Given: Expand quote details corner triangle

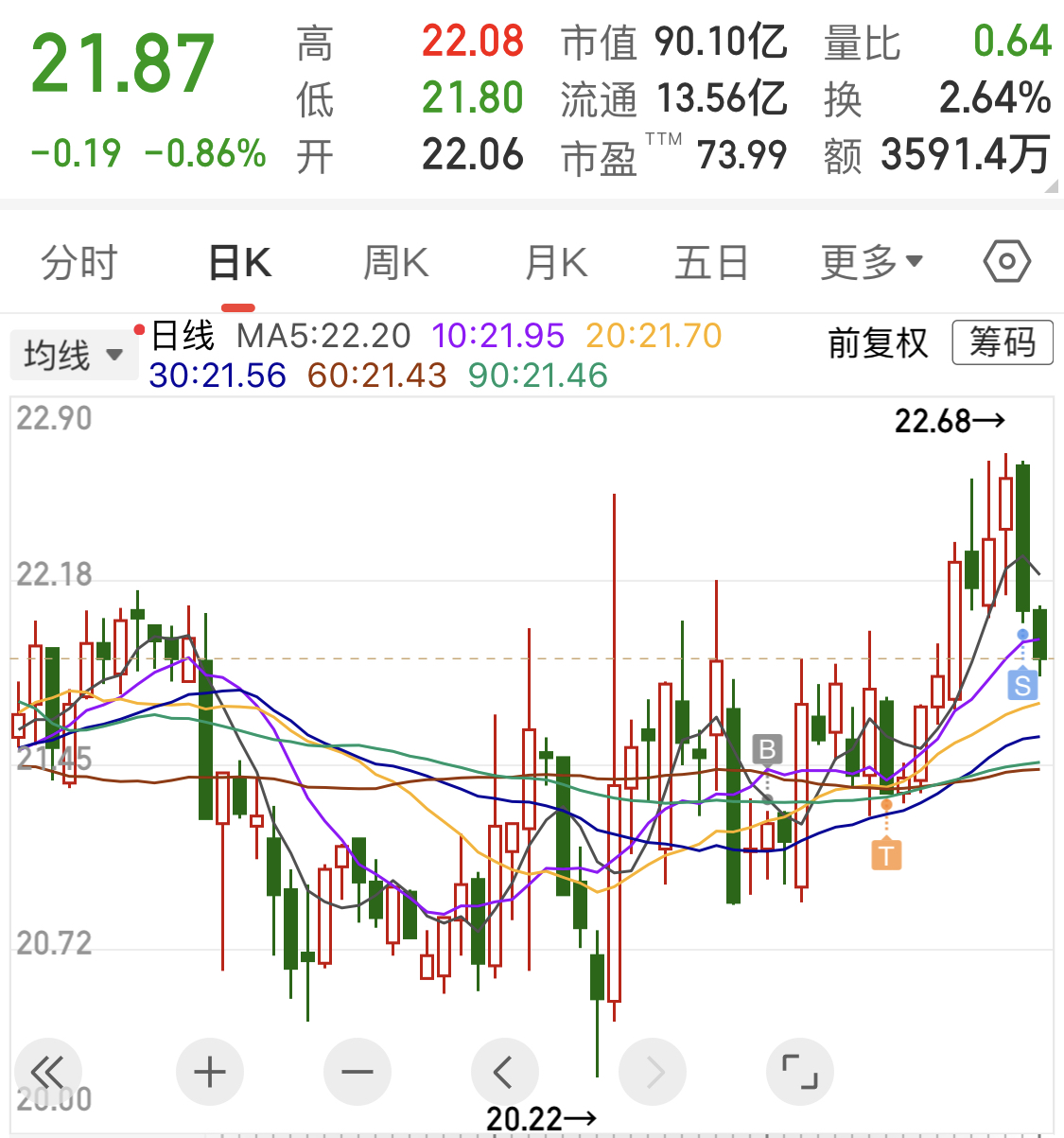Looking at the screenshot, I should pyautogui.click(x=1051, y=186).
